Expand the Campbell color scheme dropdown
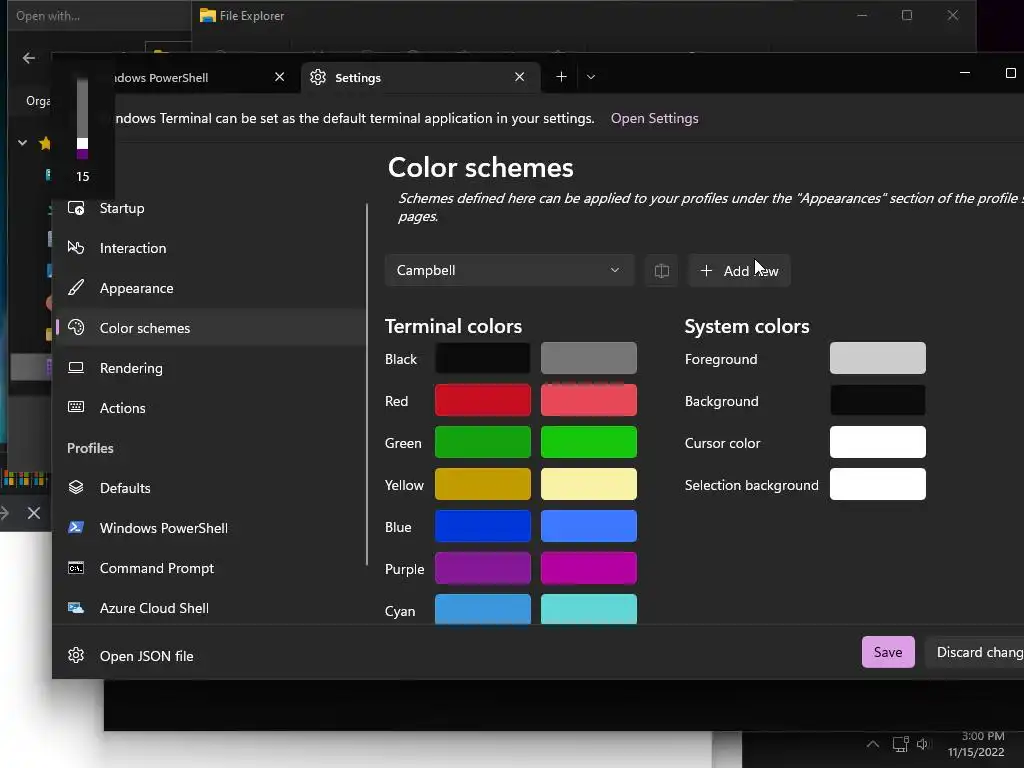 (509, 270)
